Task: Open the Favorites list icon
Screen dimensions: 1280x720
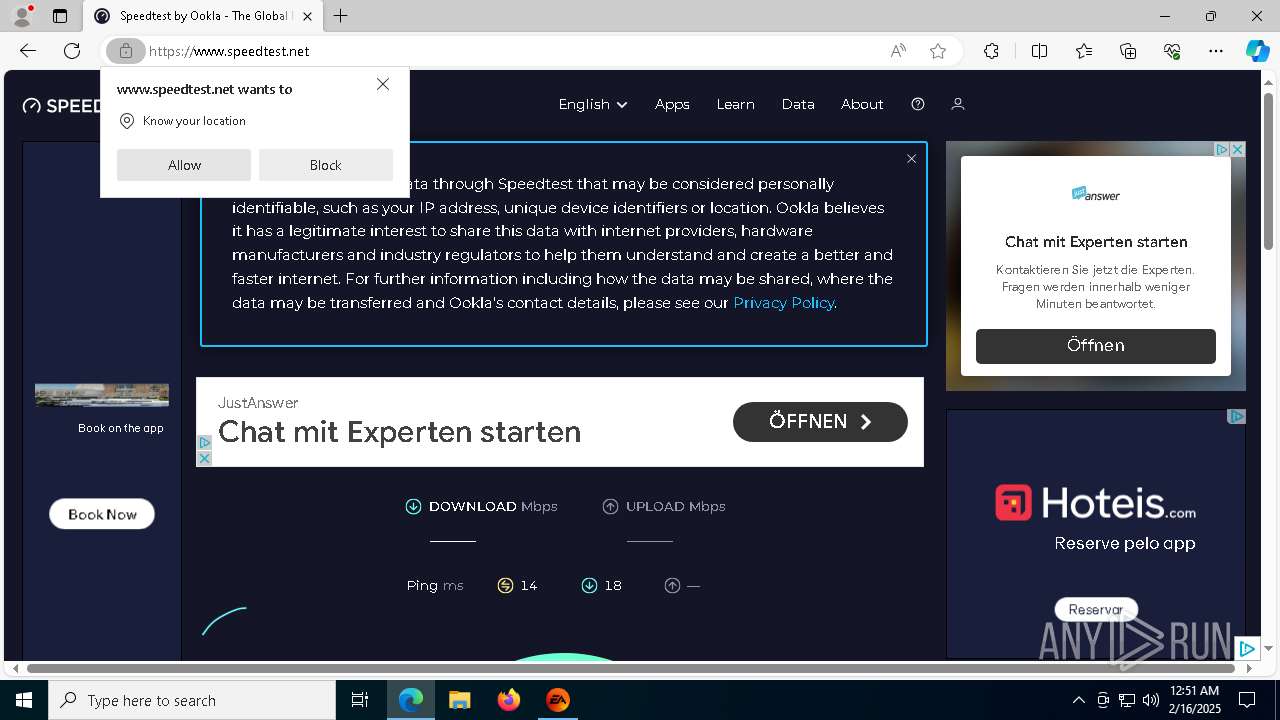Action: (x=1084, y=51)
